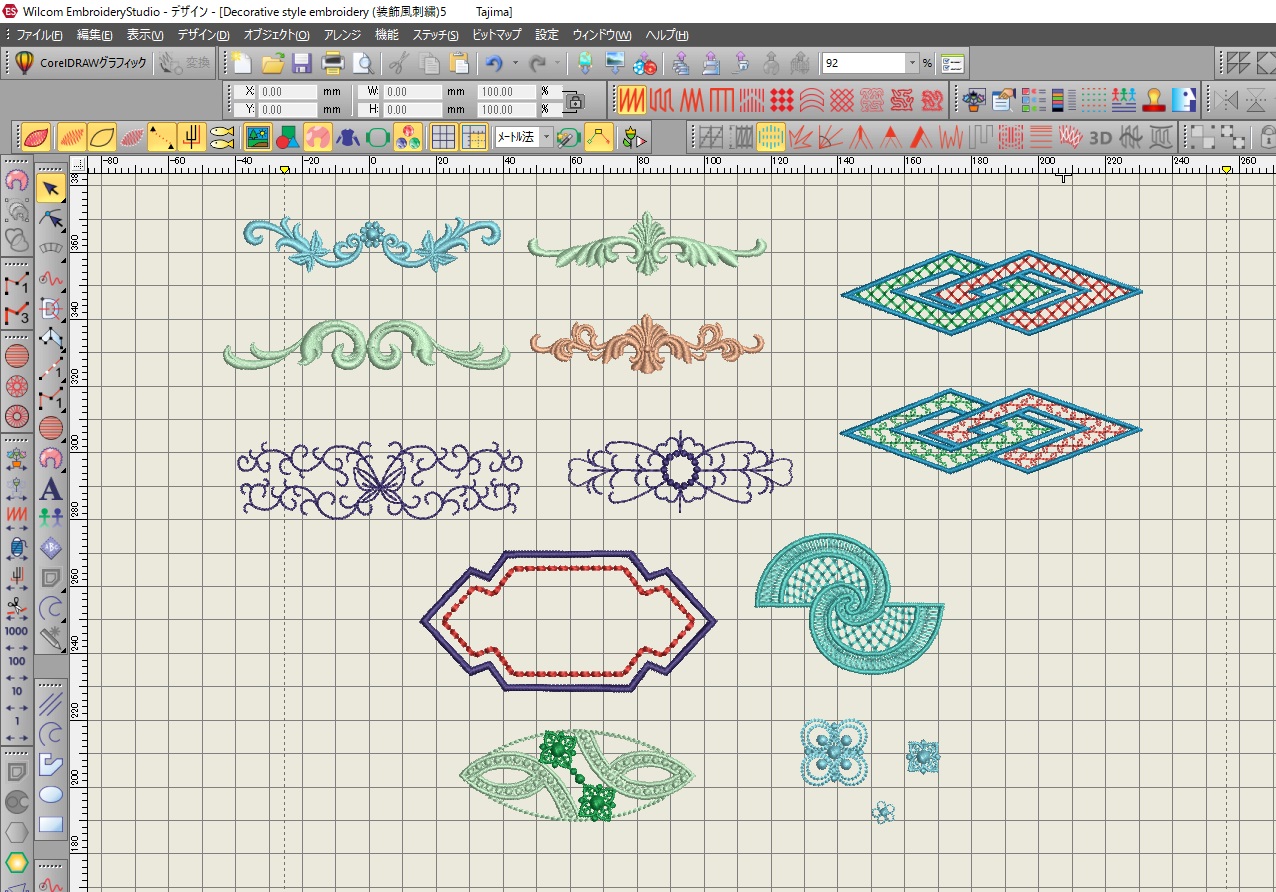This screenshot has width=1276, height=892.
Task: Toggle TrueView stitch display
Action: pyautogui.click(x=35, y=137)
